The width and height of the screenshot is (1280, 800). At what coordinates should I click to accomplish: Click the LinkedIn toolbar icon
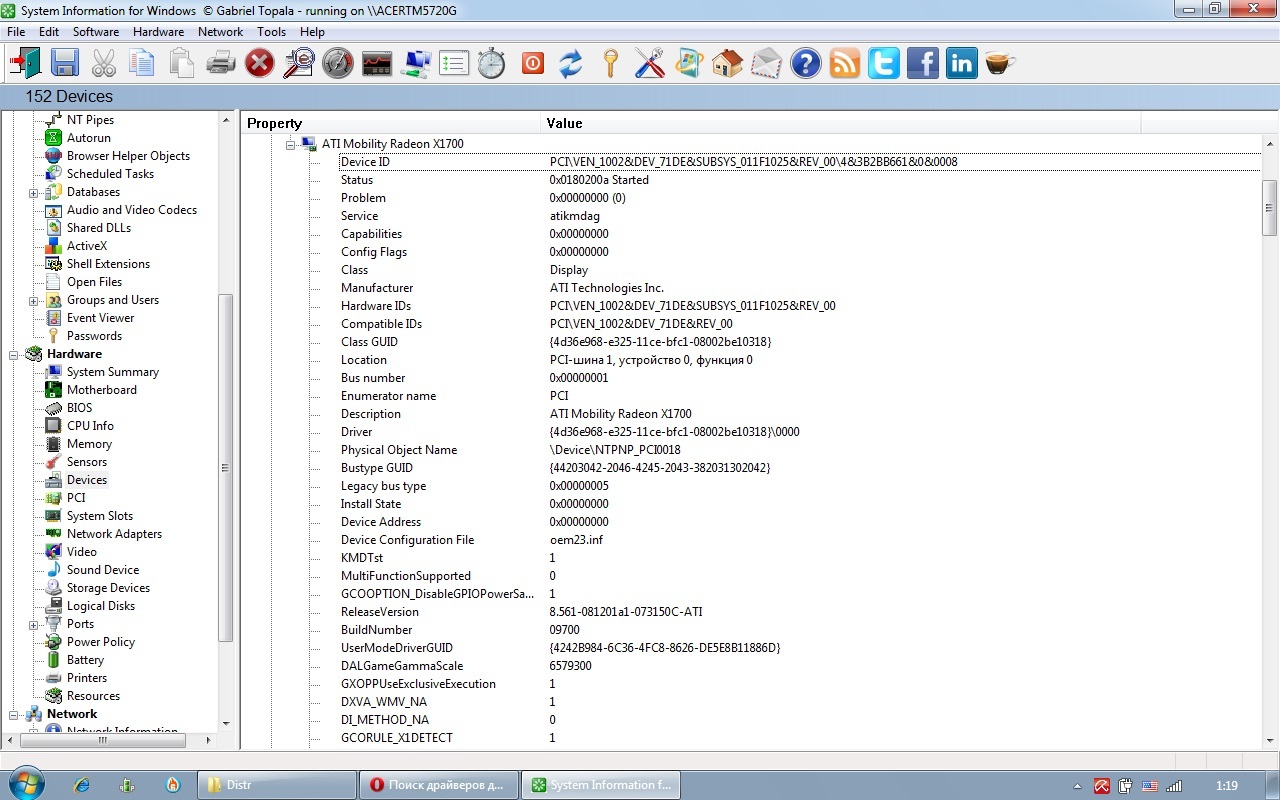962,64
